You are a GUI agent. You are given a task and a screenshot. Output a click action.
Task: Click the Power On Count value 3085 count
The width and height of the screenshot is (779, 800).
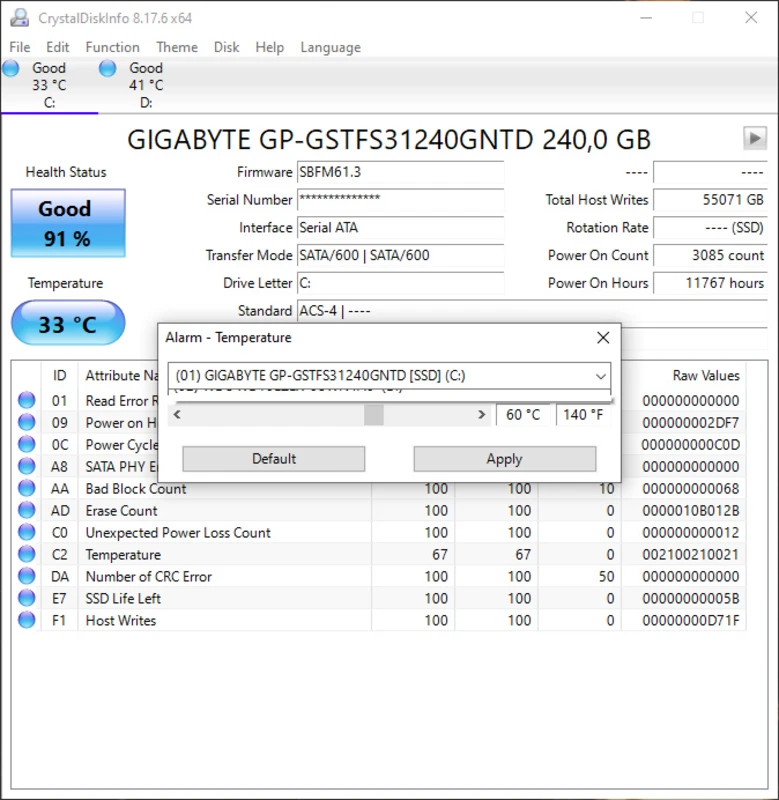click(x=710, y=255)
